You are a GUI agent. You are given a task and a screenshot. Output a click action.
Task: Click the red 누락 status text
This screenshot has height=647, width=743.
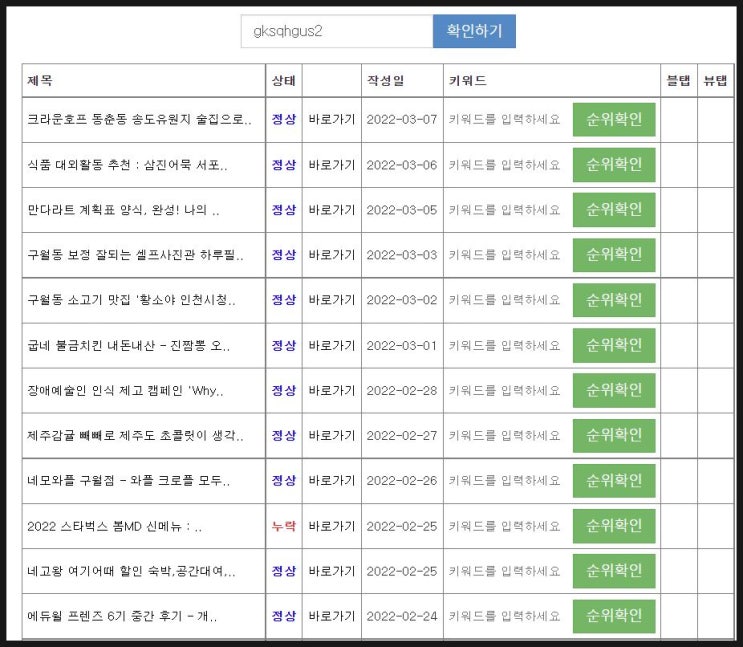(x=283, y=526)
